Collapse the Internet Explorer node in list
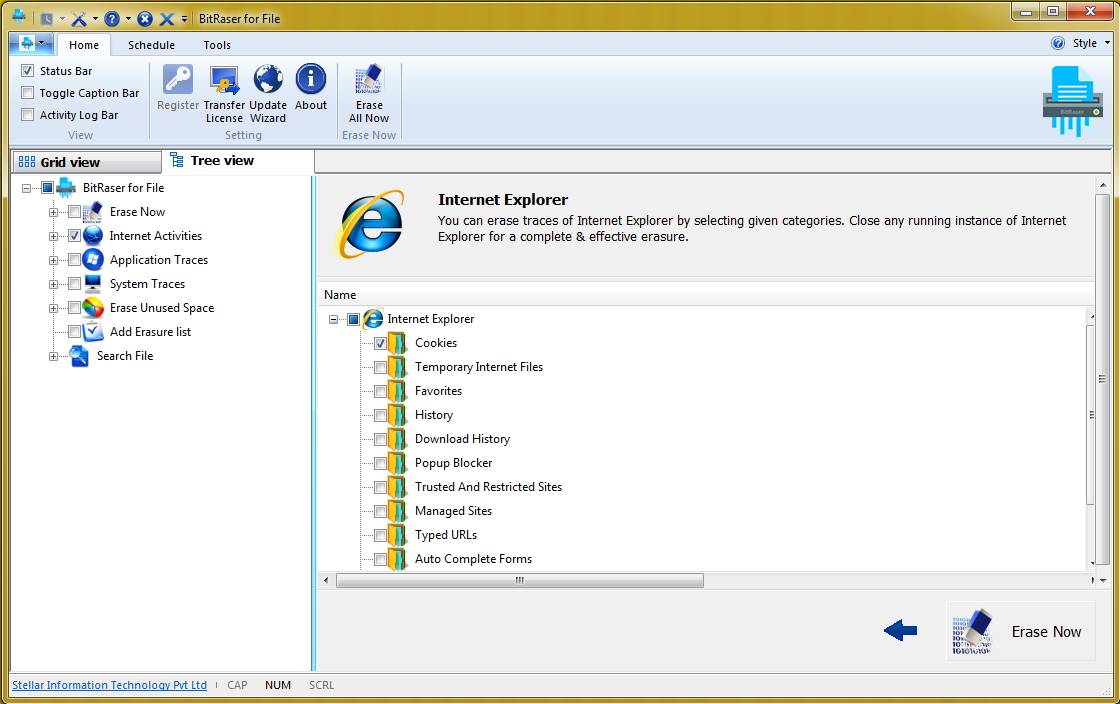 333,319
